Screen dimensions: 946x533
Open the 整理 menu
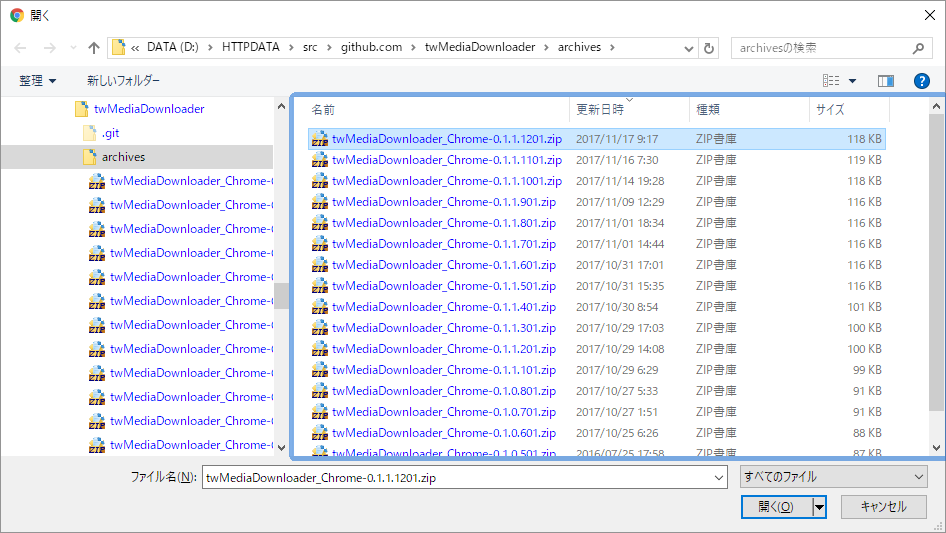pos(37,80)
